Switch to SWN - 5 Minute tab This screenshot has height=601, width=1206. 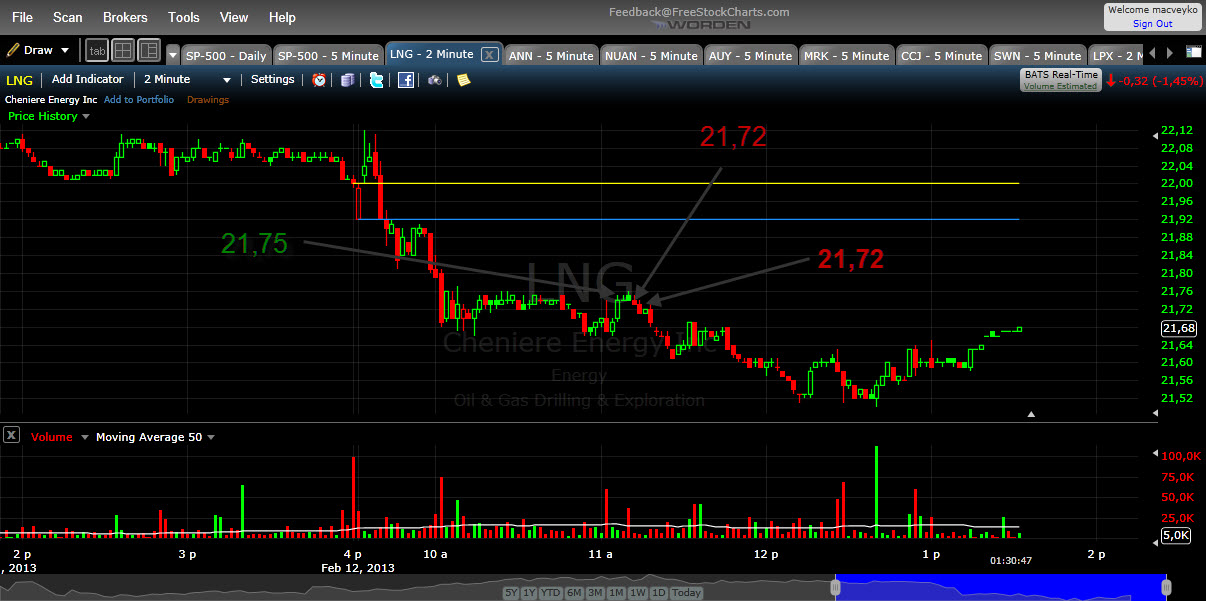pos(1037,56)
